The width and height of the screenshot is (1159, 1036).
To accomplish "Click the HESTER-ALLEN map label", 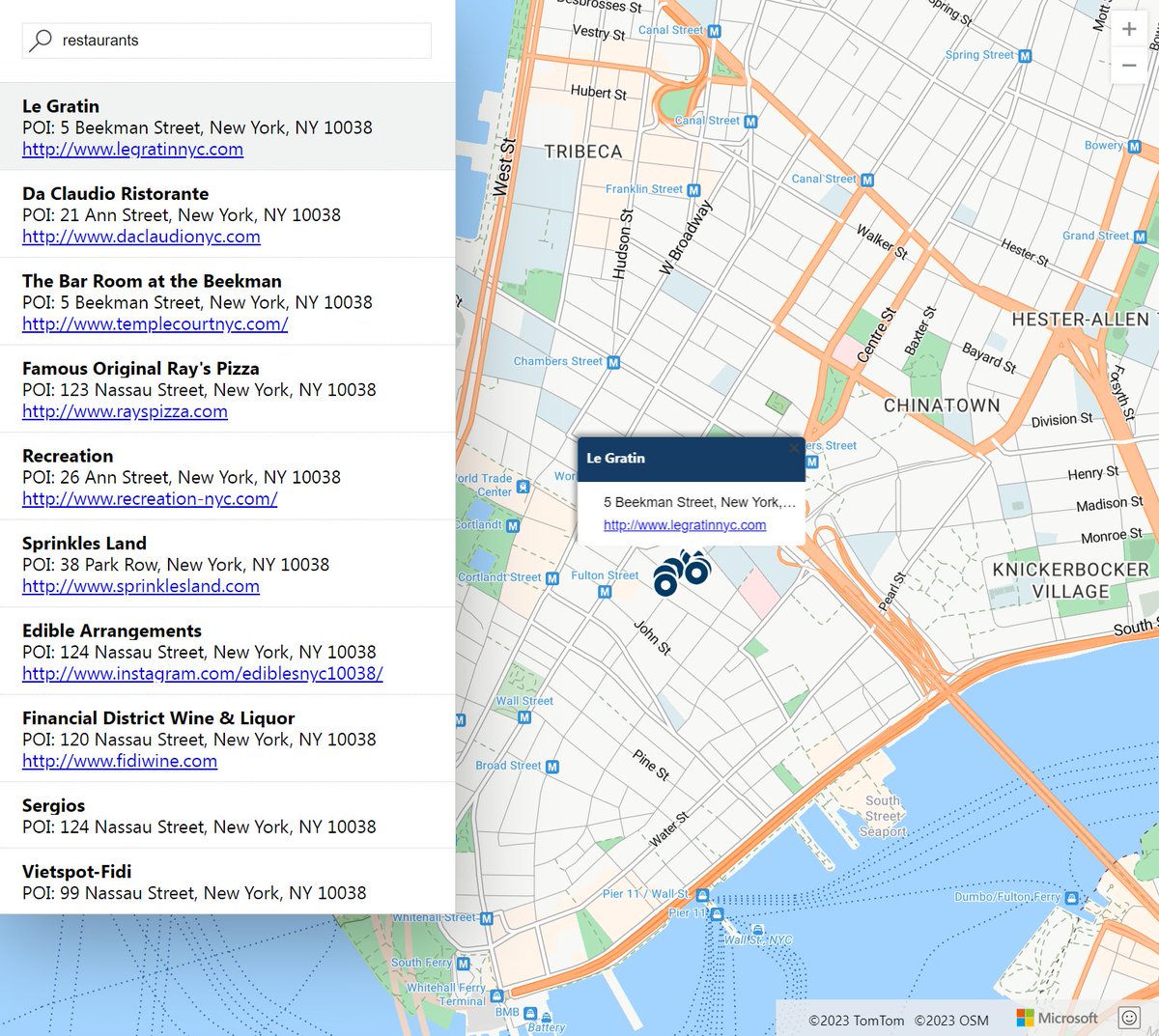I will 1081,320.
